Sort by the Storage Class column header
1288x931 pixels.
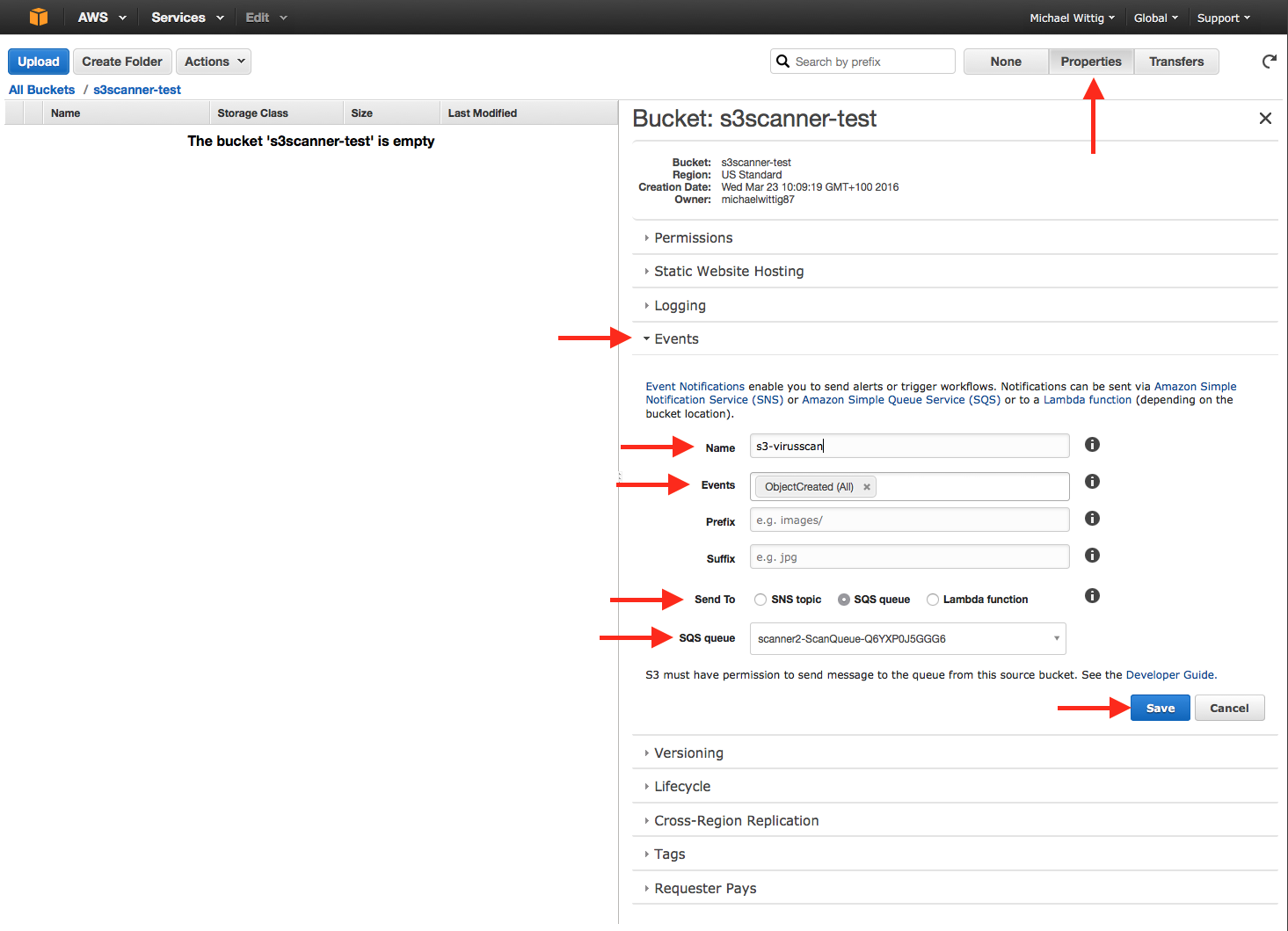point(277,113)
